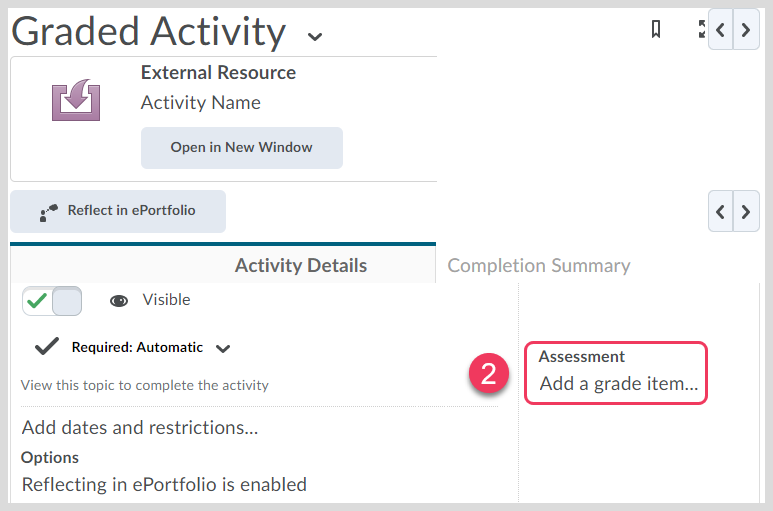Click the fullscreen expand icon

[702, 30]
